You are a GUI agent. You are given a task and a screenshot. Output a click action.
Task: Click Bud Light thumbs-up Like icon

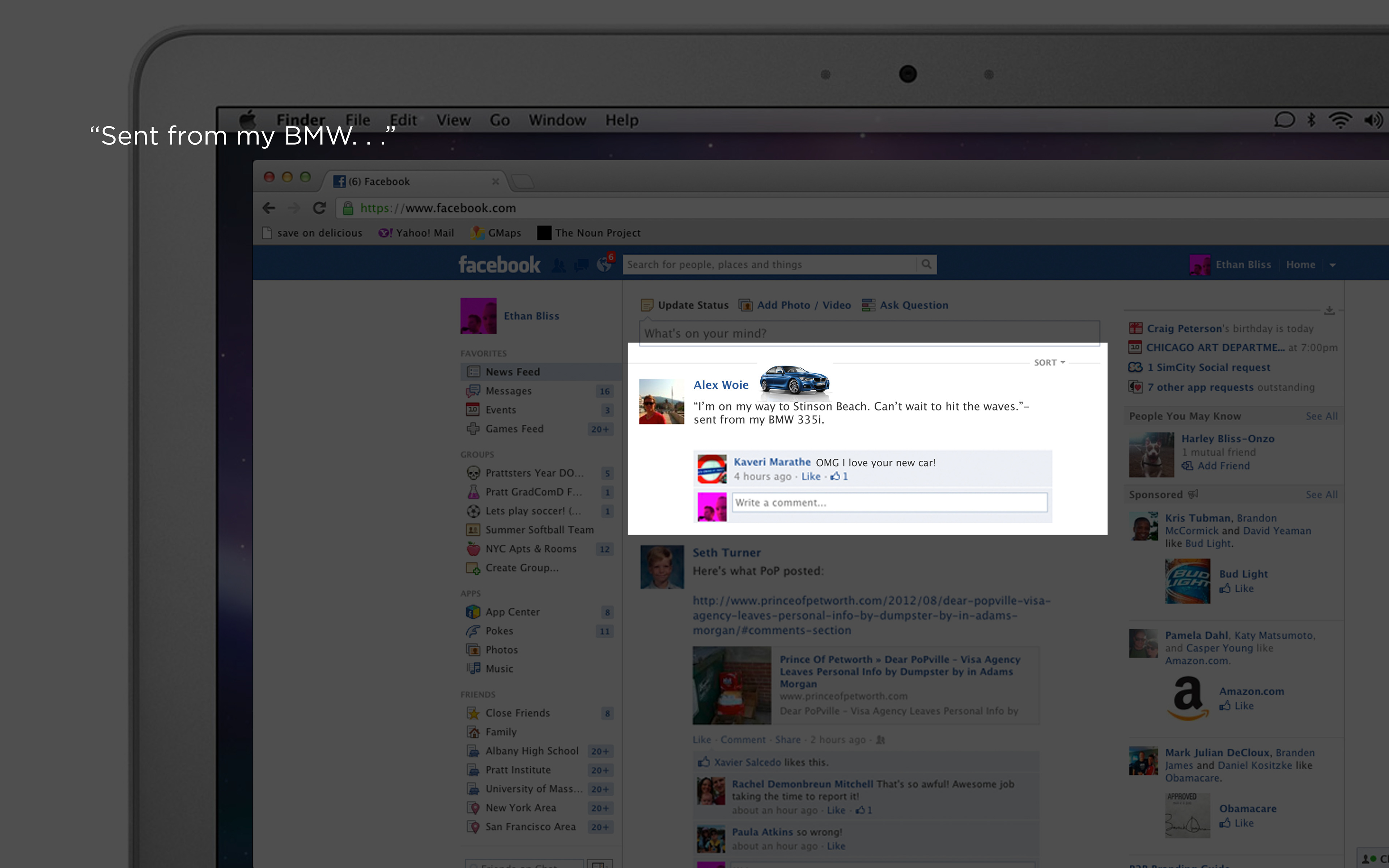tap(1225, 588)
